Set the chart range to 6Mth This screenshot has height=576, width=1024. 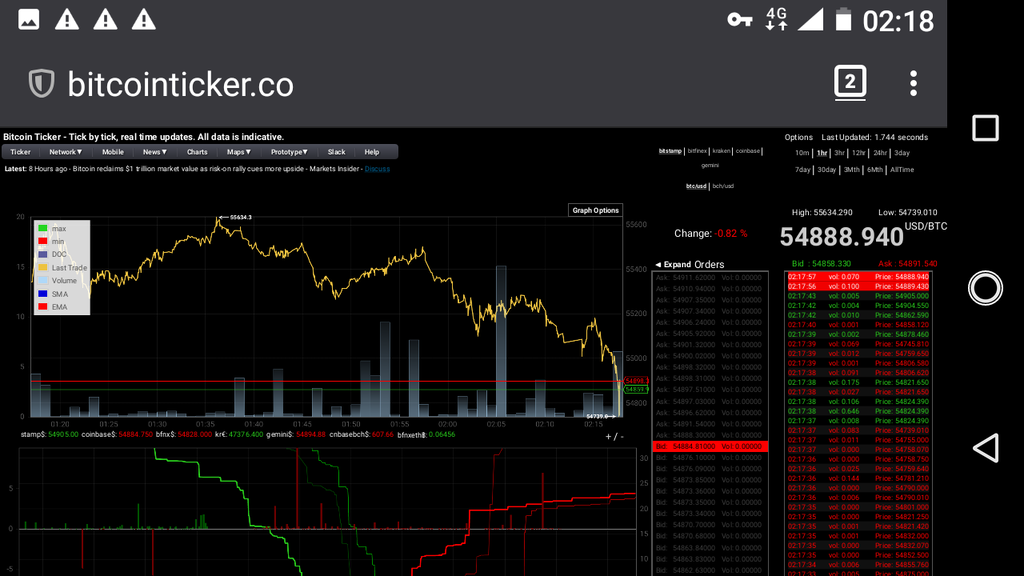(875, 170)
